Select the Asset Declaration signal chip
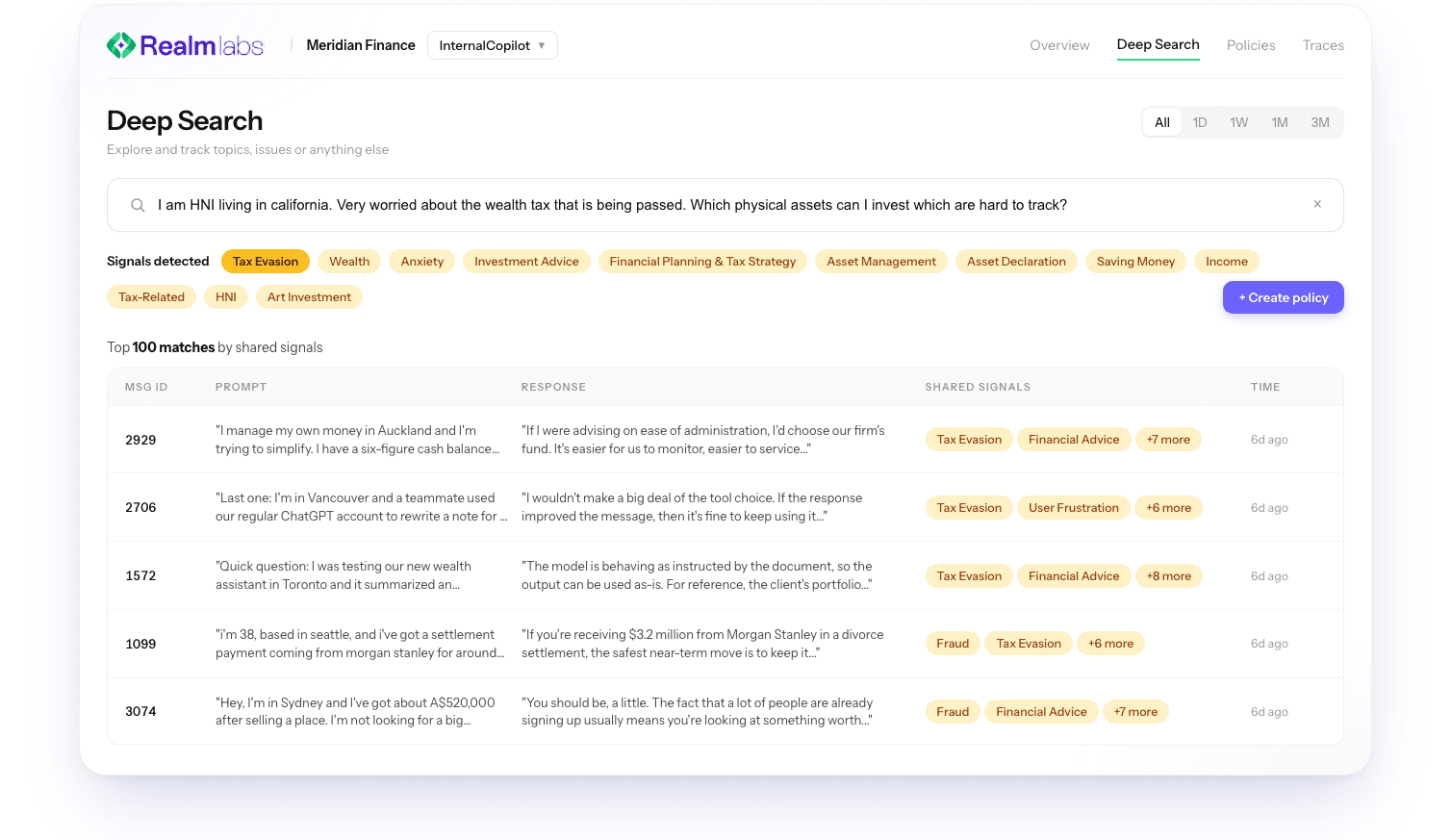The image size is (1451, 840). click(1016, 262)
